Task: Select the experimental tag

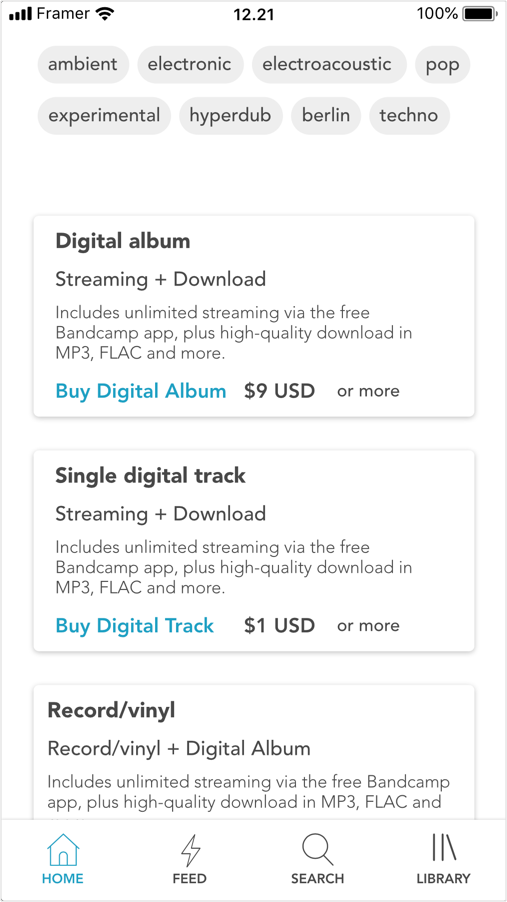Action: (x=104, y=116)
